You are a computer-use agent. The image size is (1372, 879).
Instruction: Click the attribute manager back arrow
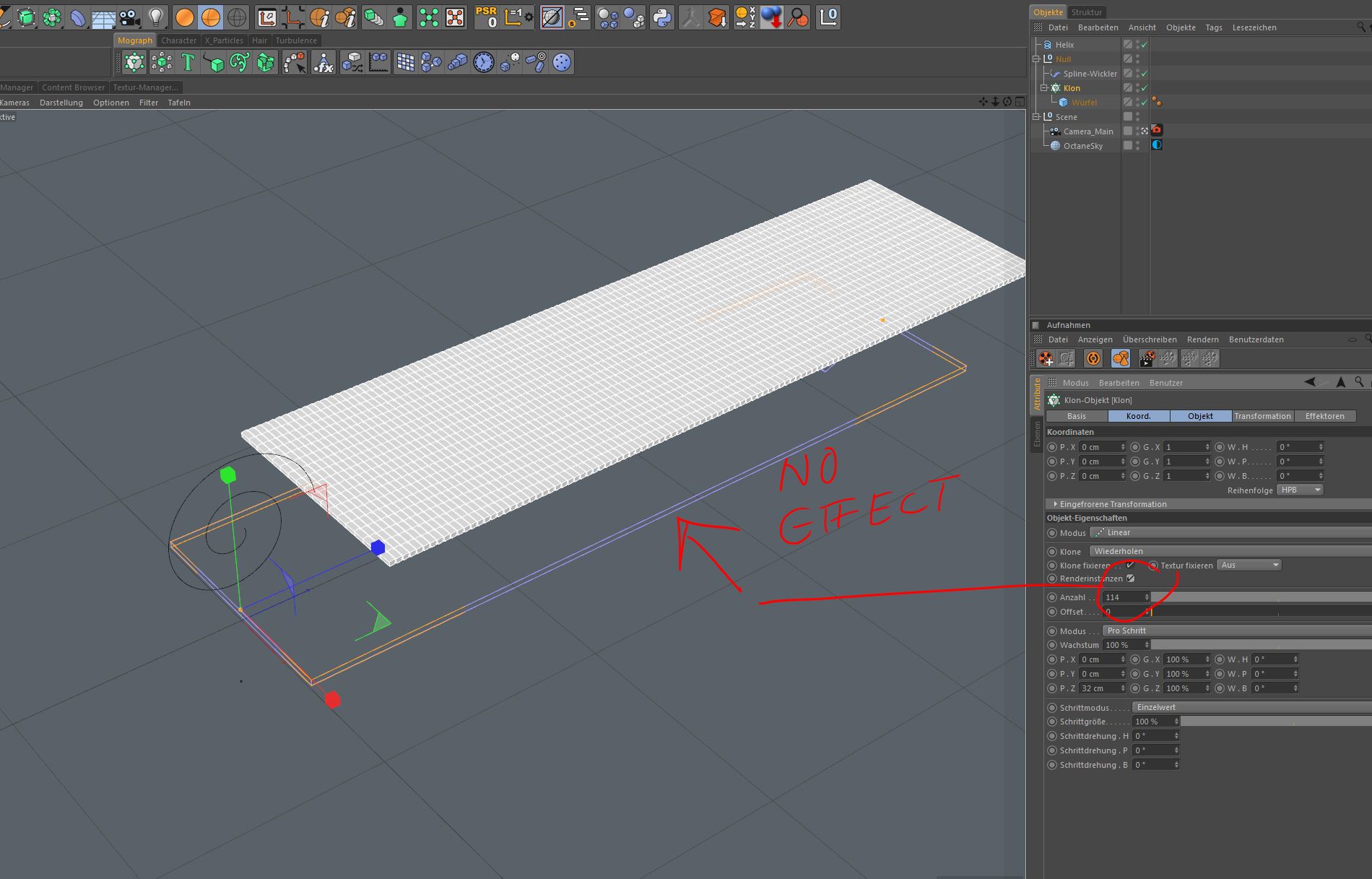pyautogui.click(x=1310, y=382)
